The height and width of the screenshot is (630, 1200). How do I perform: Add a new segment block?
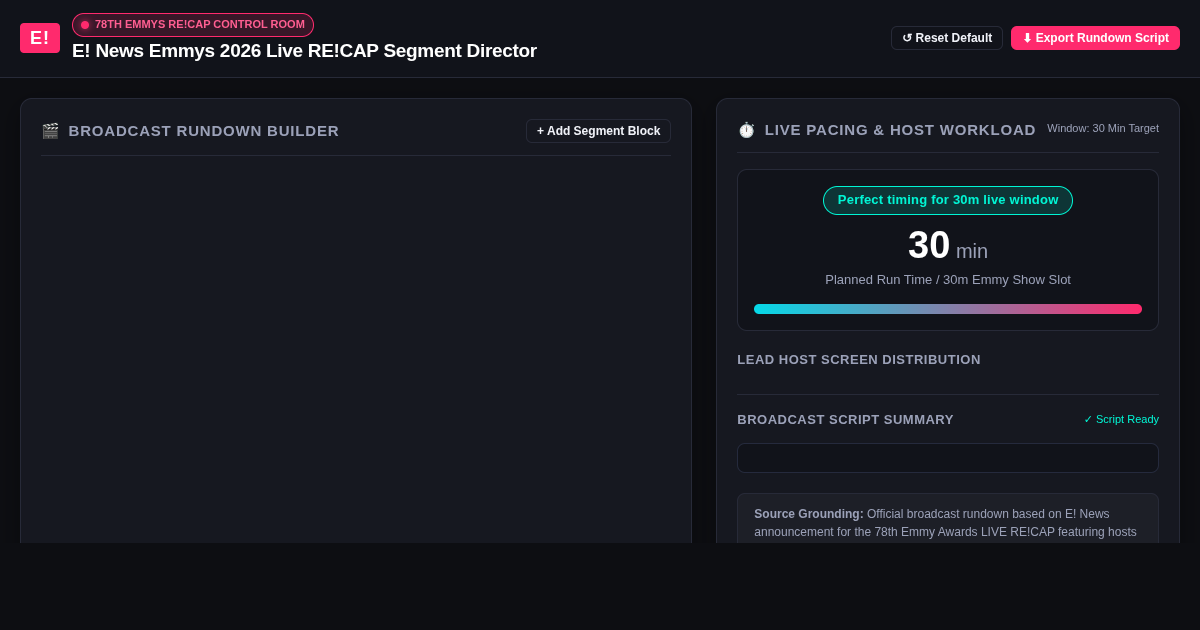[598, 131]
